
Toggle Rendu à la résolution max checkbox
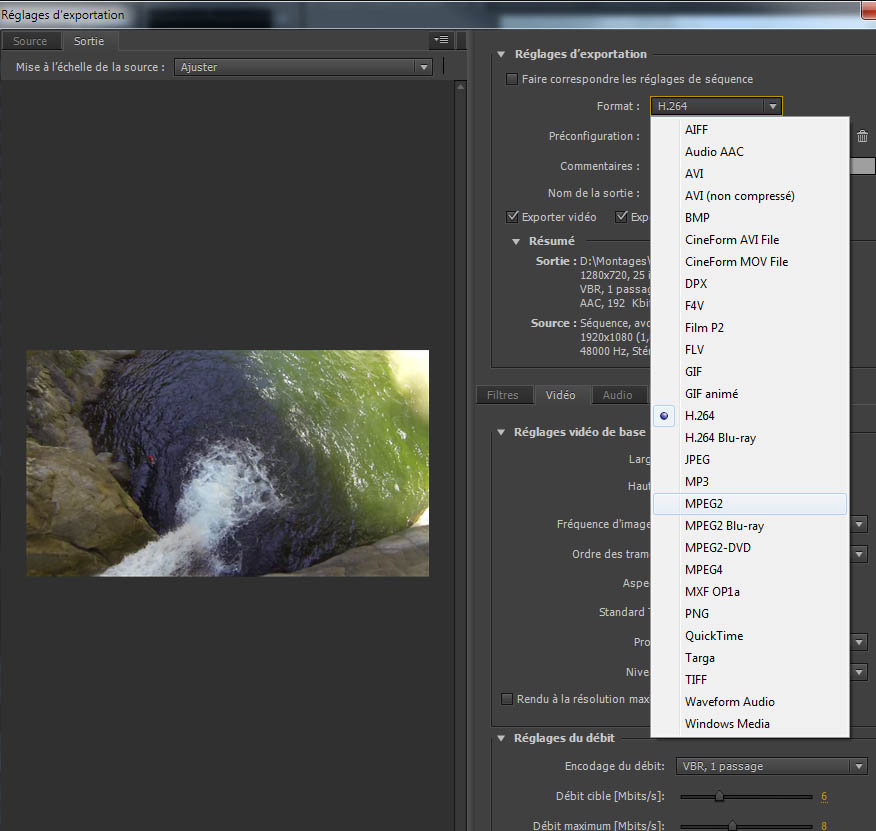[x=507, y=699]
